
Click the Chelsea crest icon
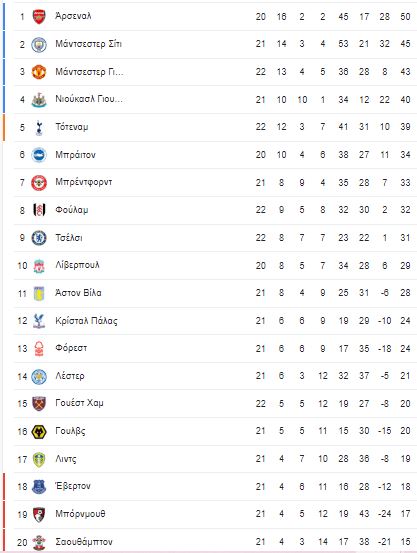(x=39, y=238)
